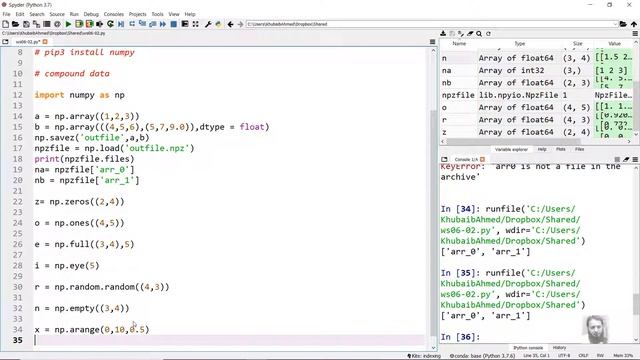Open the Tools menu
640x360 pixels.
tap(157, 14)
